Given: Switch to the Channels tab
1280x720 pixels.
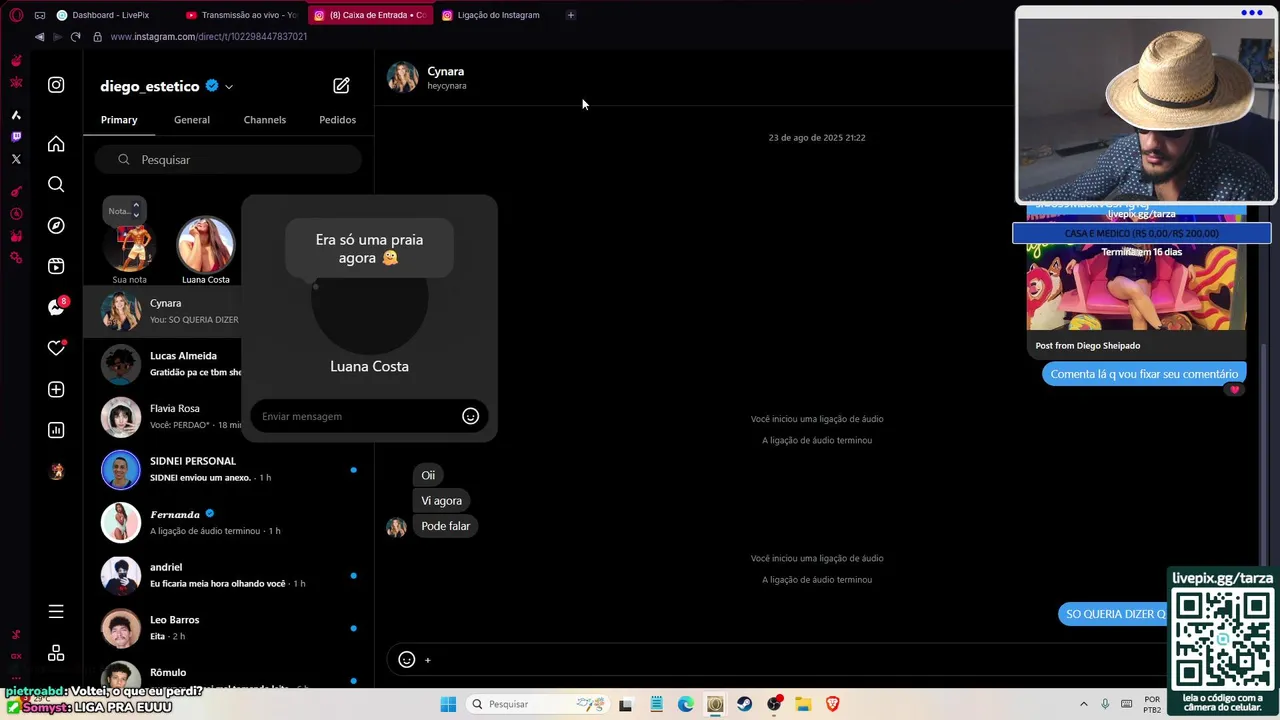Looking at the screenshot, I should 265,120.
